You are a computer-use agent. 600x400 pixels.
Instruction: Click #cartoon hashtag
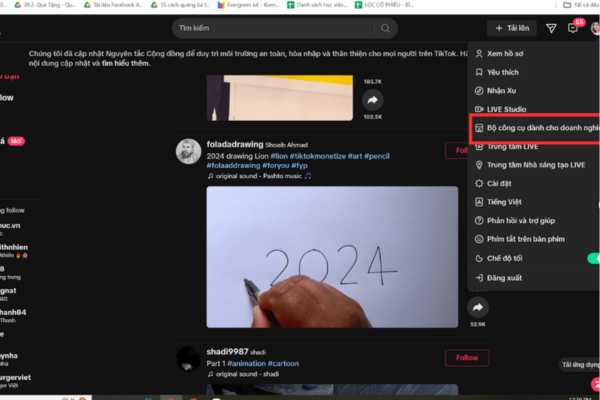tap(283, 364)
